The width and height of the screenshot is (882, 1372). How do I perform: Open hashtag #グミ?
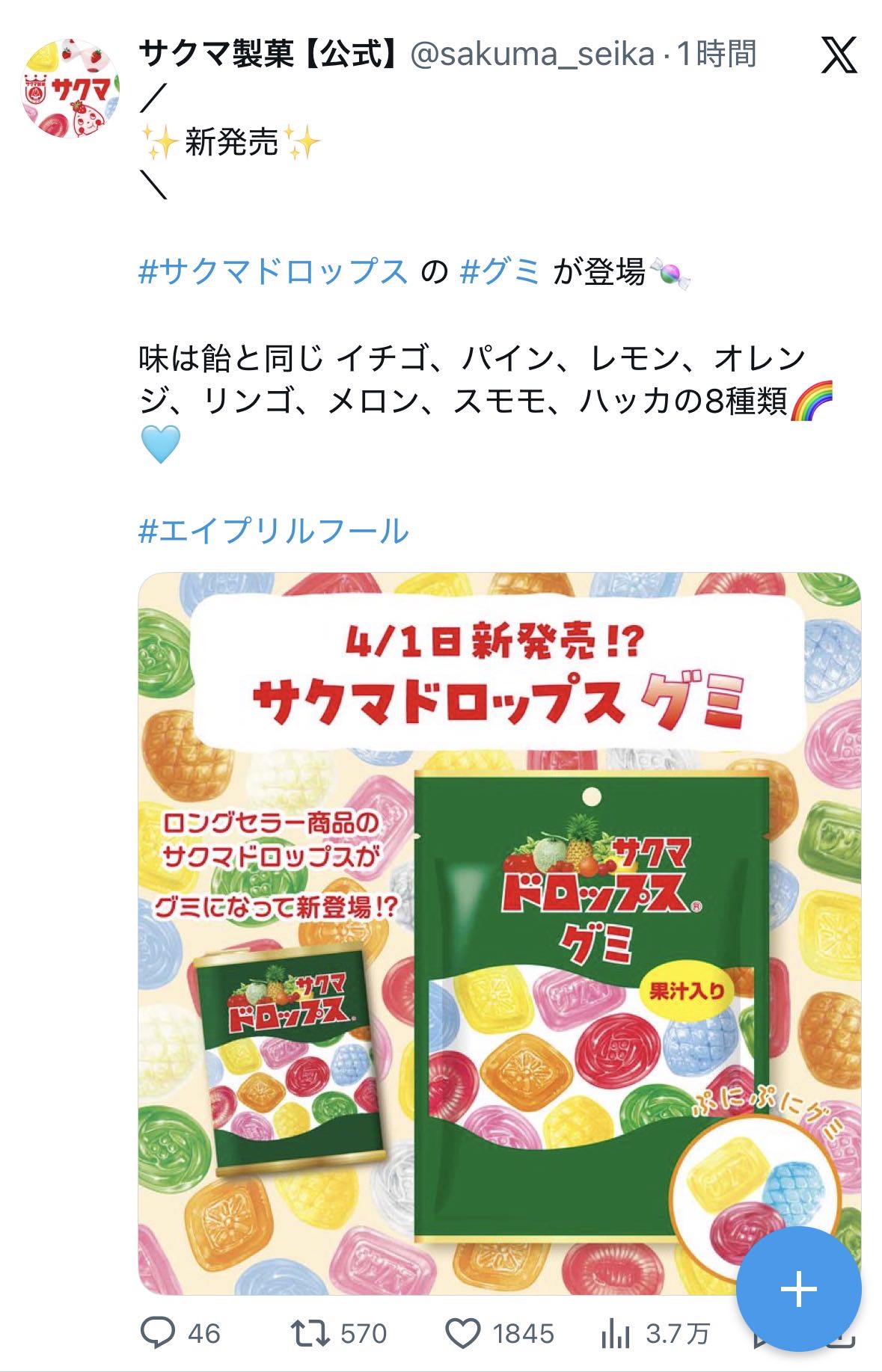tap(500, 271)
